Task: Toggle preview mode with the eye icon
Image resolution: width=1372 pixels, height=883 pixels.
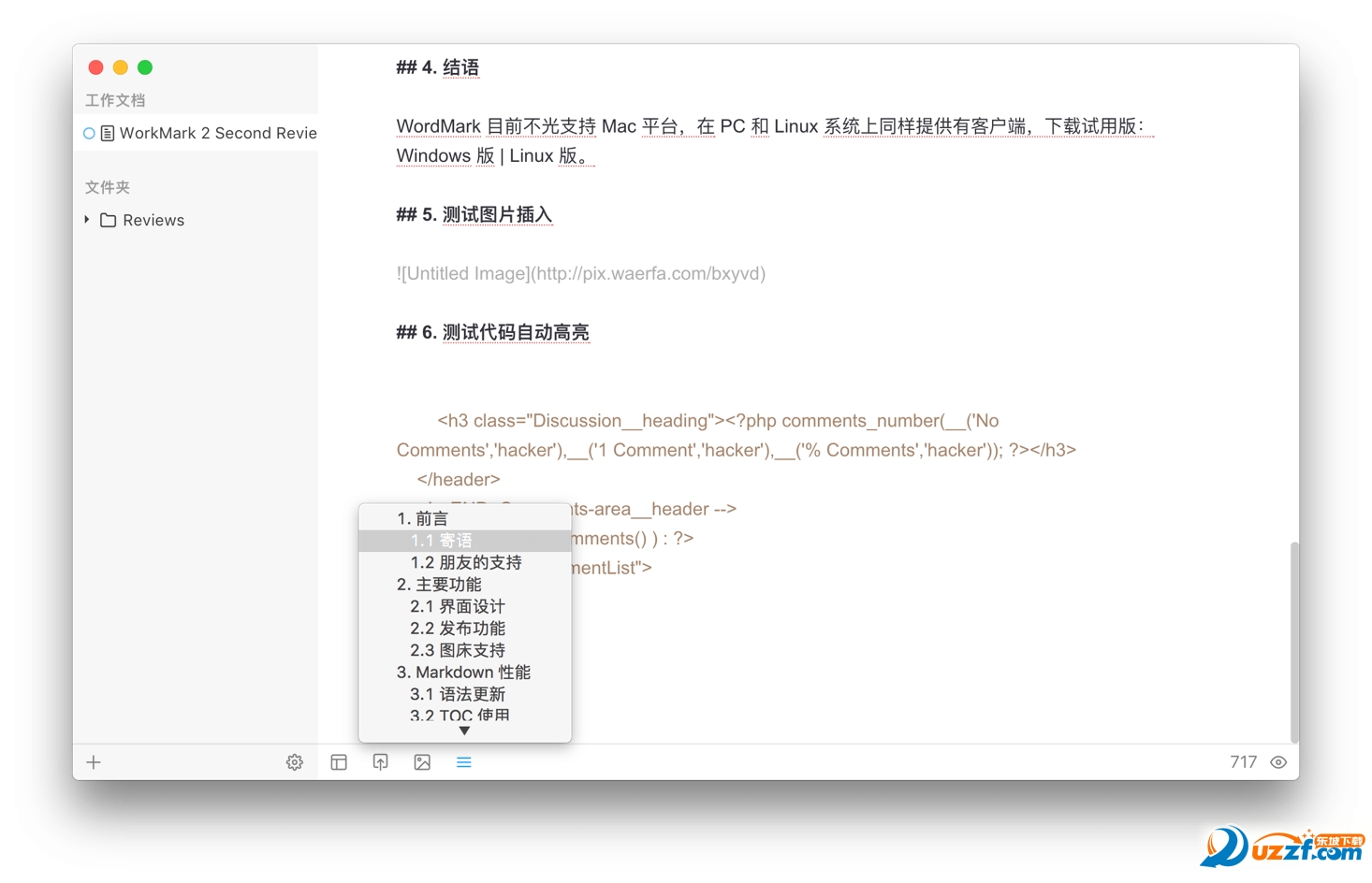Action: coord(1278,762)
